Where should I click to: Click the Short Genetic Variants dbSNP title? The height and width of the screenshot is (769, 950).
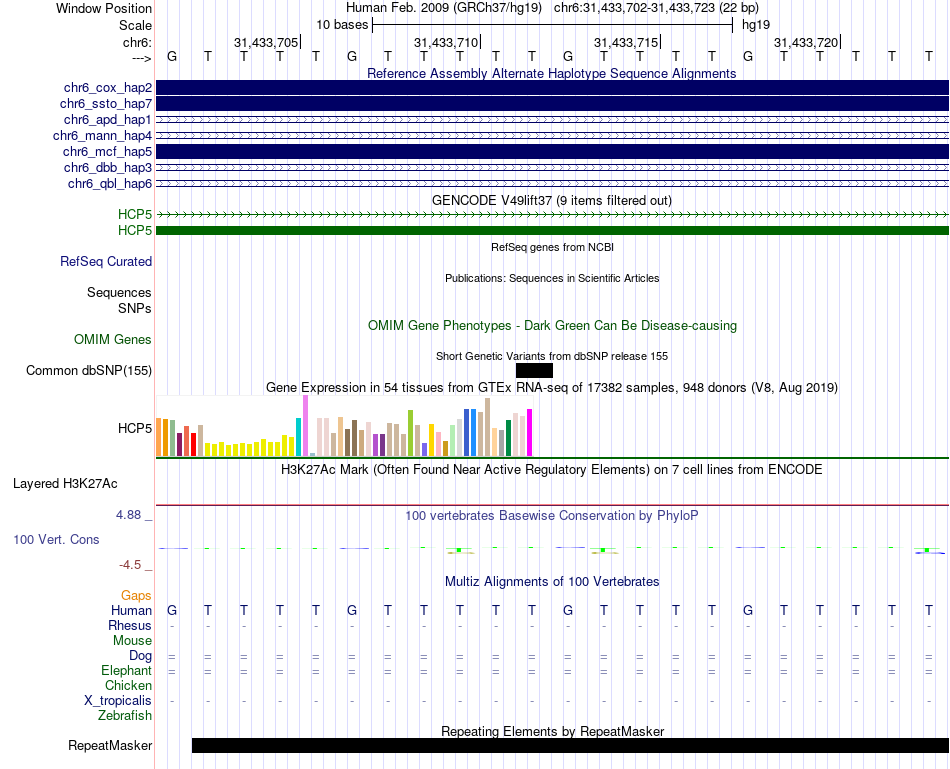click(551, 356)
